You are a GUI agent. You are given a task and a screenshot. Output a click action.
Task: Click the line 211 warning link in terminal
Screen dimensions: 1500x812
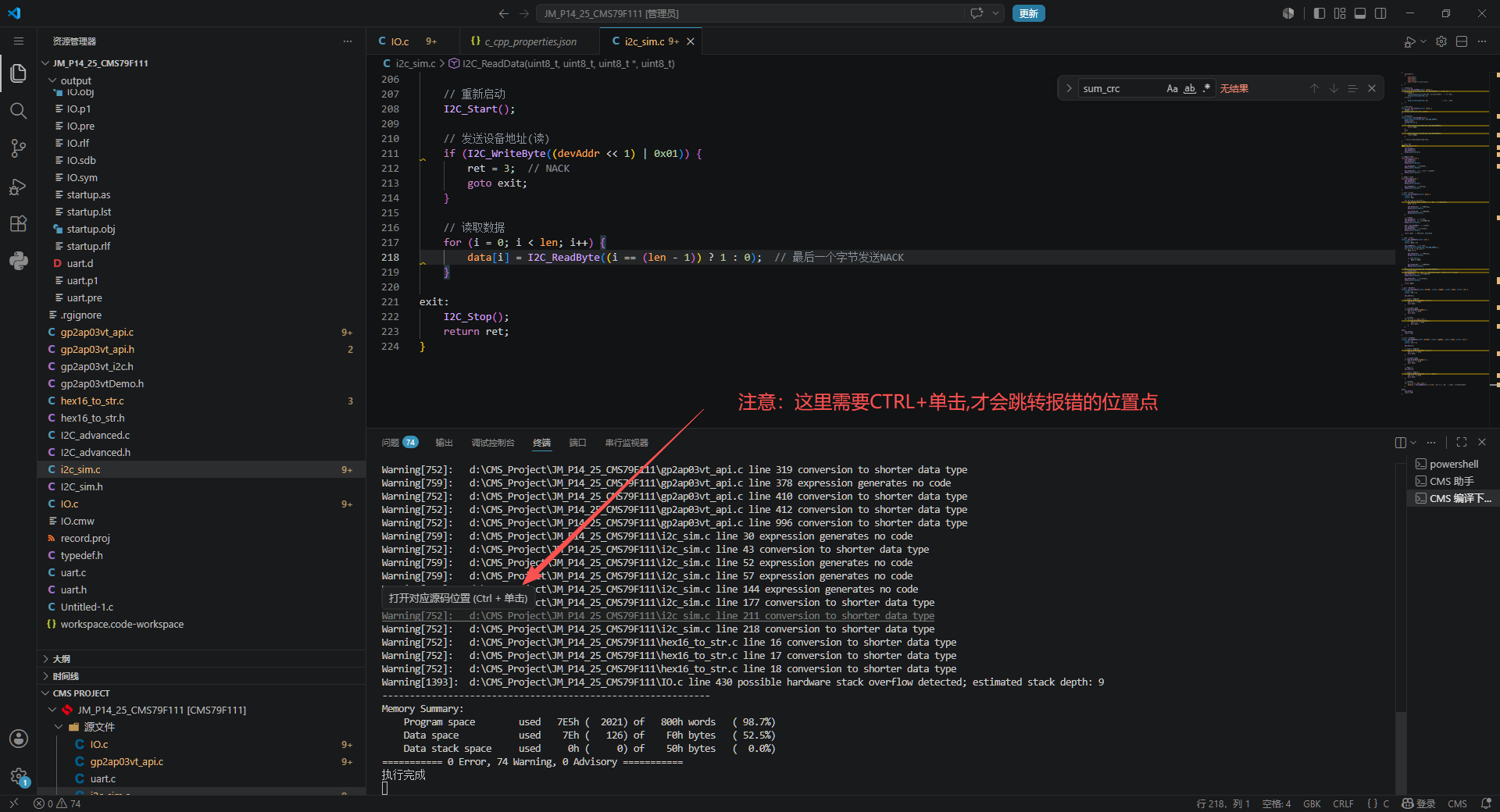click(x=658, y=616)
